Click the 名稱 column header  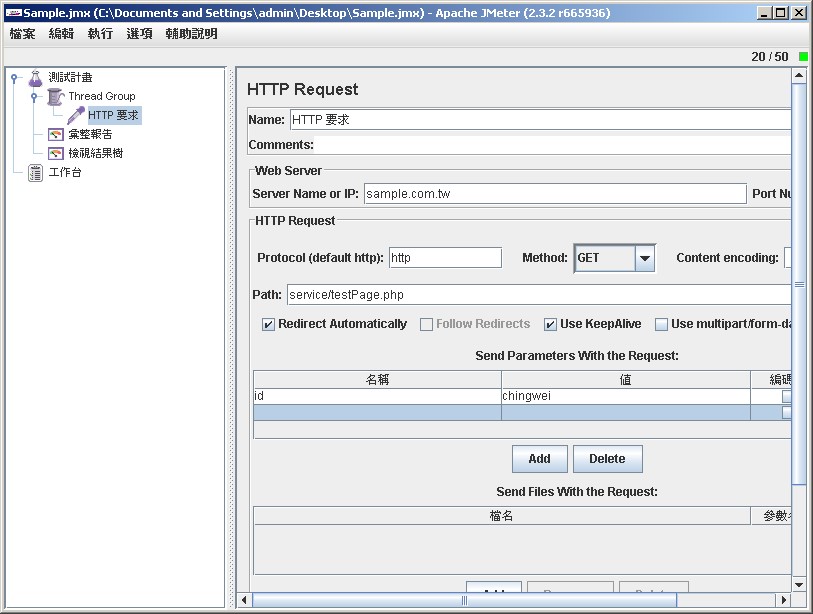coord(377,380)
